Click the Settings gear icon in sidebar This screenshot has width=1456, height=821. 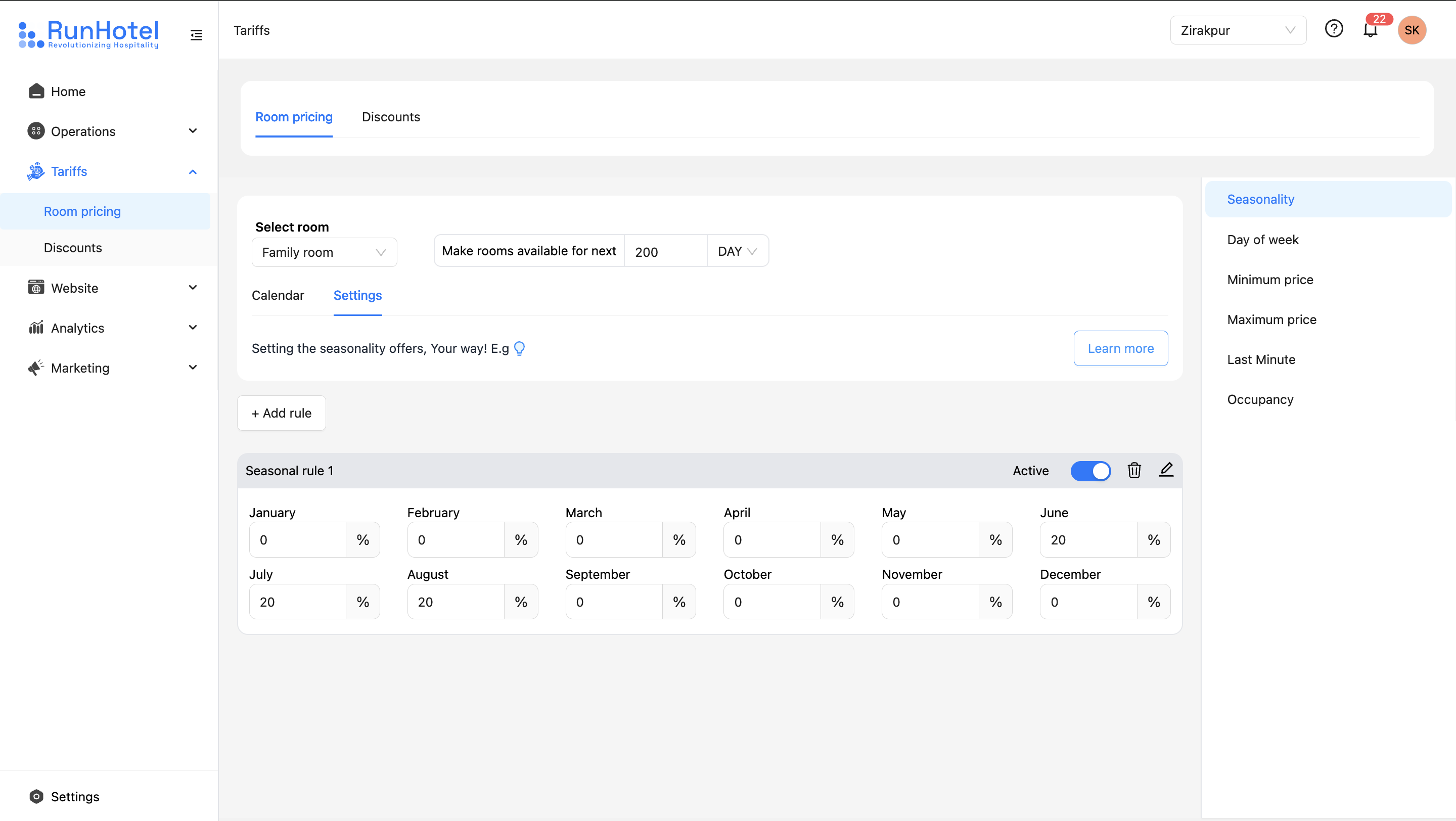(36, 796)
